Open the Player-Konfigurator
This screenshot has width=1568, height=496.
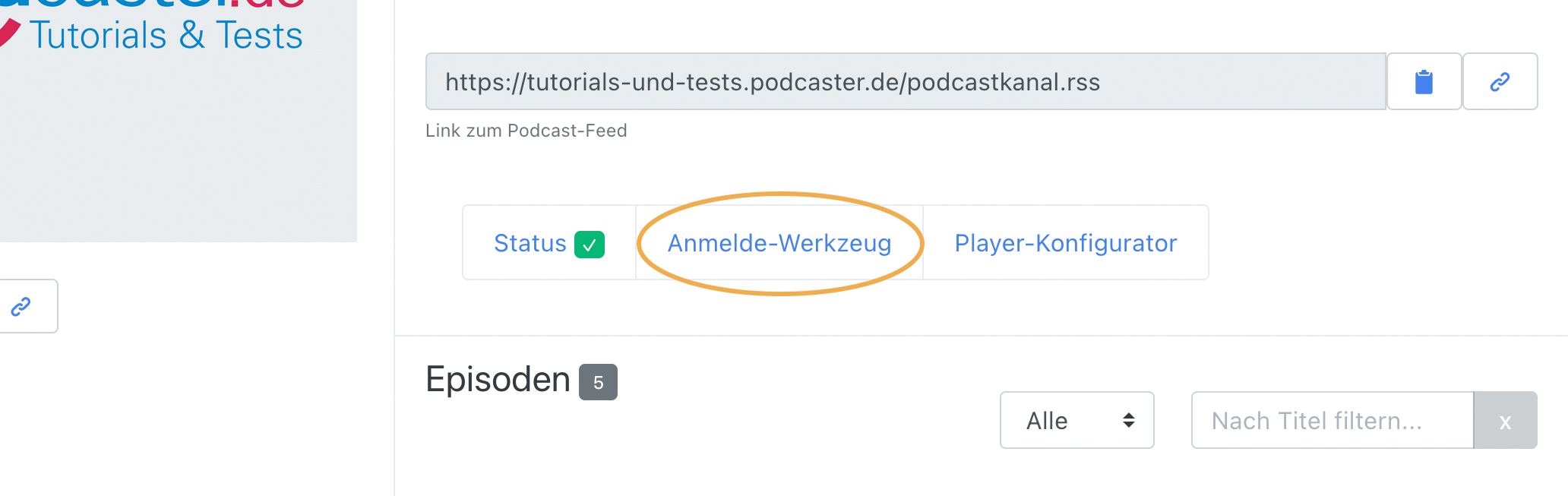click(x=1066, y=243)
